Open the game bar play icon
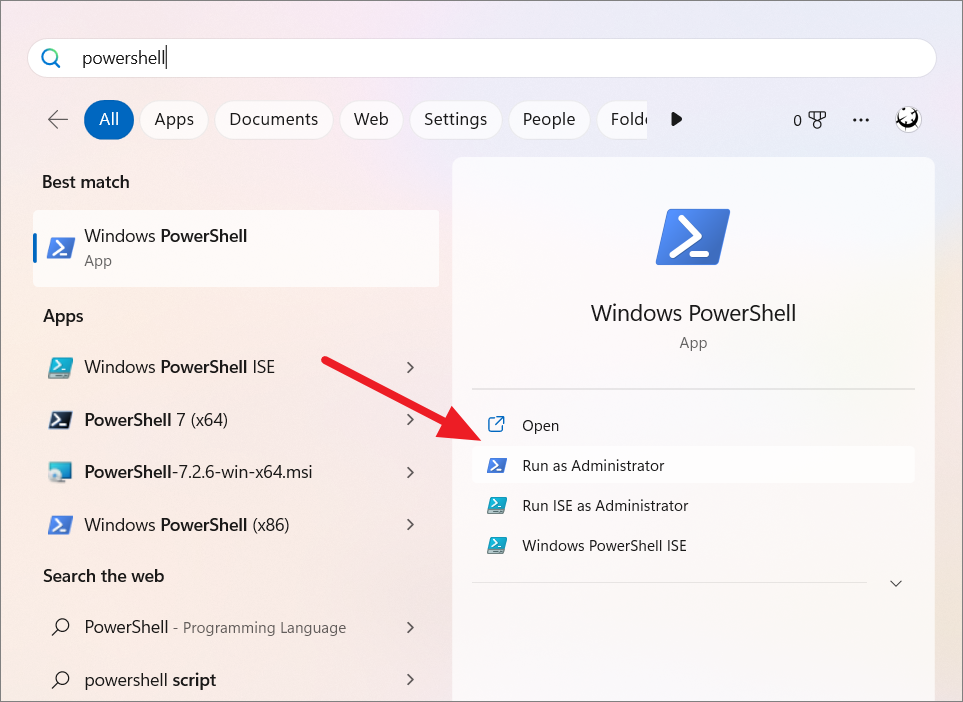The width and height of the screenshot is (963, 702). (x=676, y=119)
